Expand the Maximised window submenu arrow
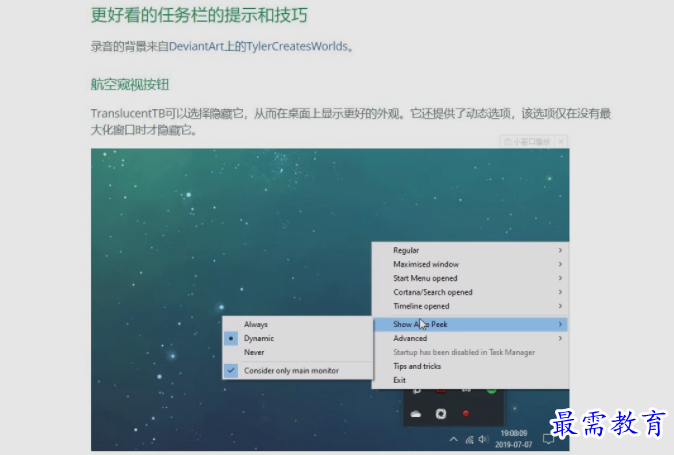Screen dimensions: 674x455 [560, 264]
